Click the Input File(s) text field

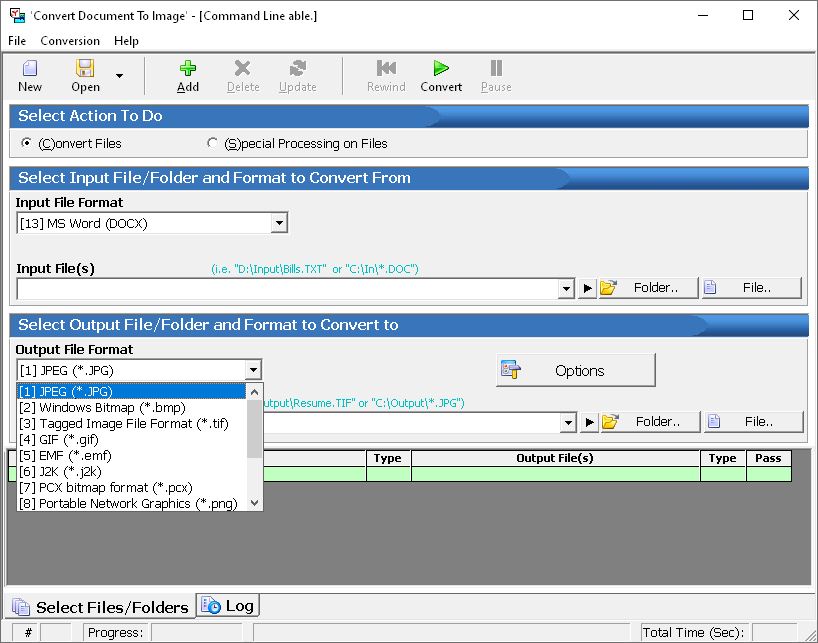tap(287, 288)
